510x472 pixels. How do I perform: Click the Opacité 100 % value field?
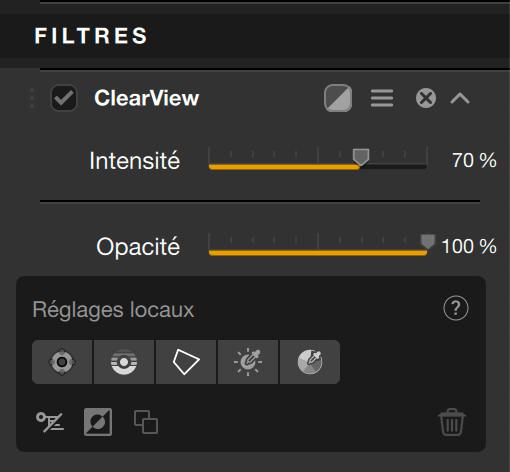point(469,246)
